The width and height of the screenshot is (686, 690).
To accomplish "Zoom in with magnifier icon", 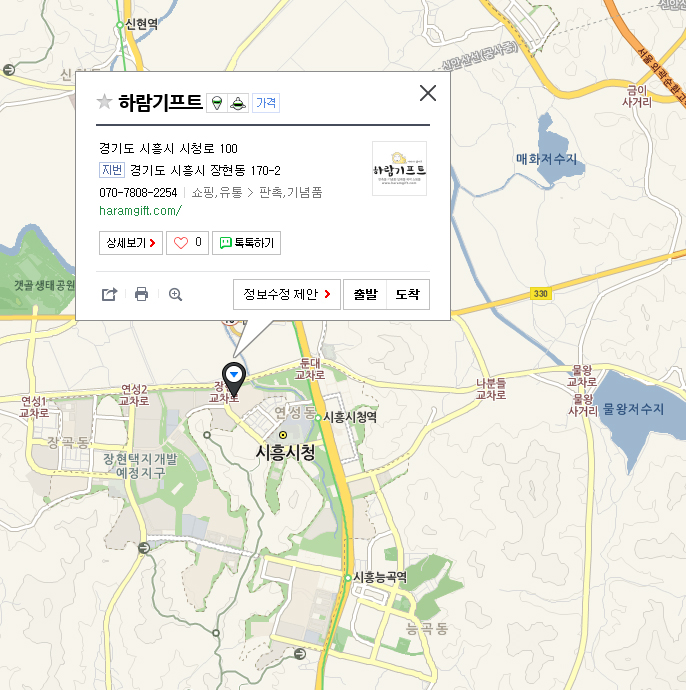I will 175,294.
